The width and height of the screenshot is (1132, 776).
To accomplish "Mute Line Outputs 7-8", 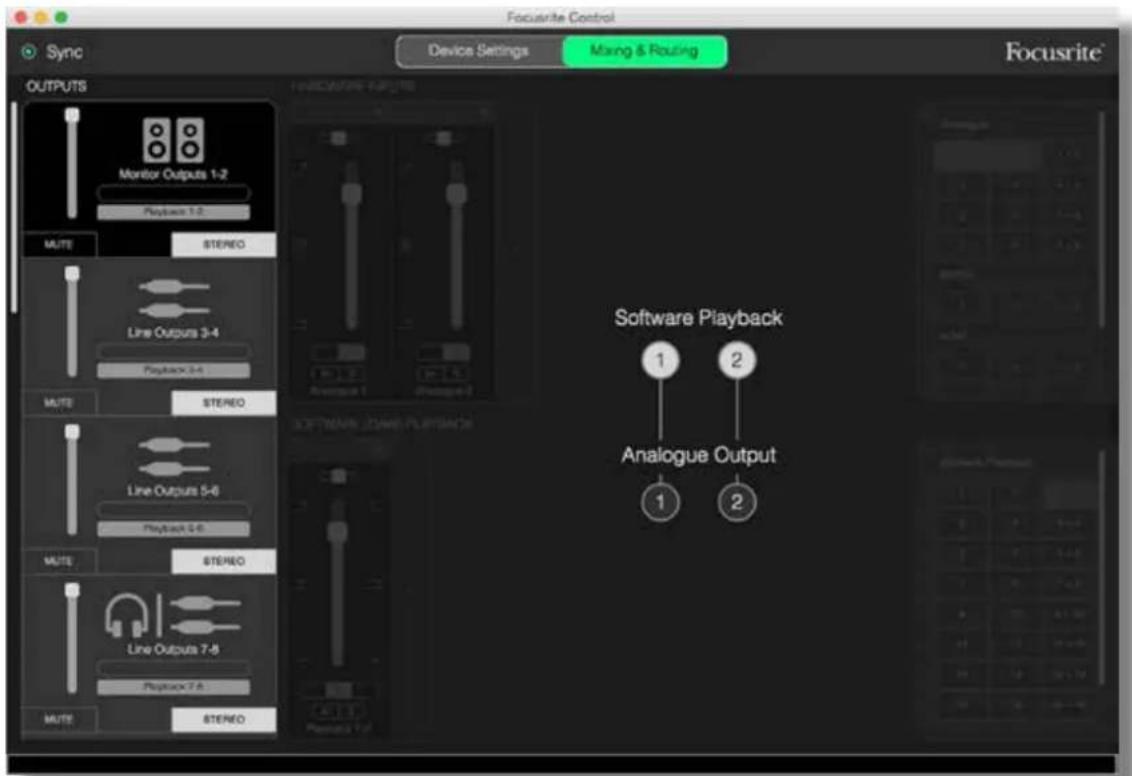I will click(x=59, y=719).
